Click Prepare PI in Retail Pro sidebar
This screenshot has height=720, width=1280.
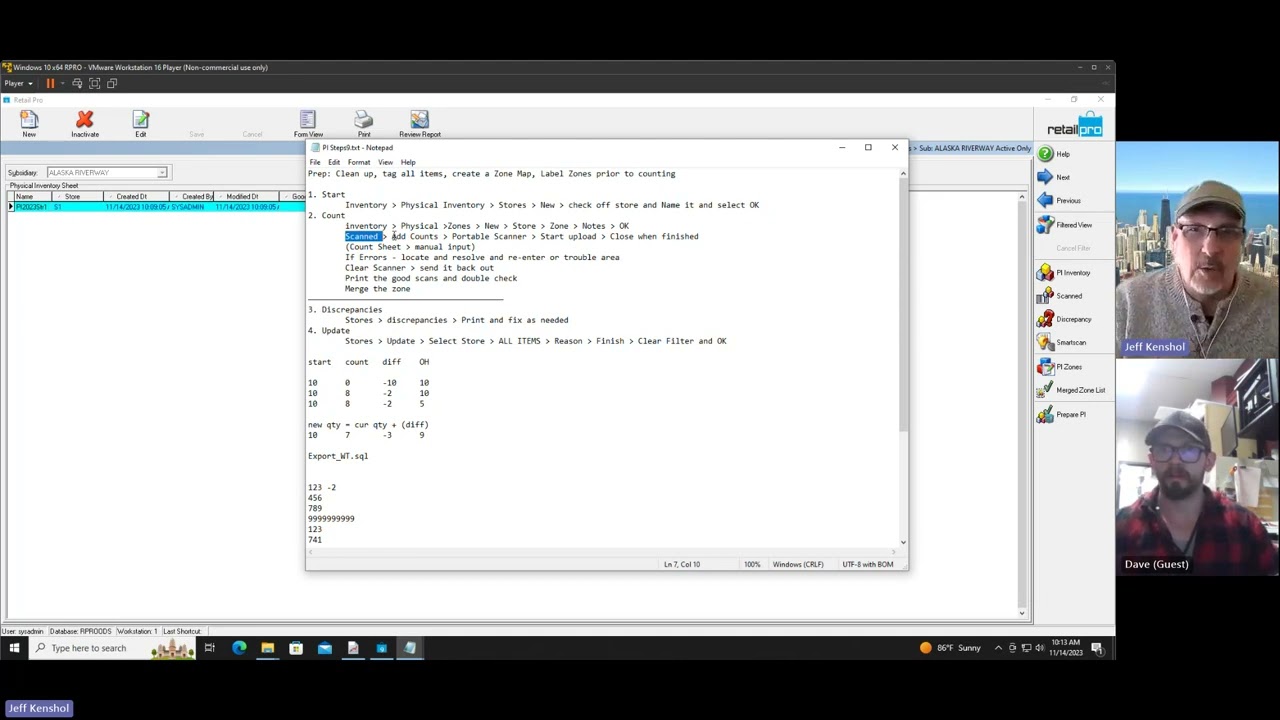(x=1062, y=414)
